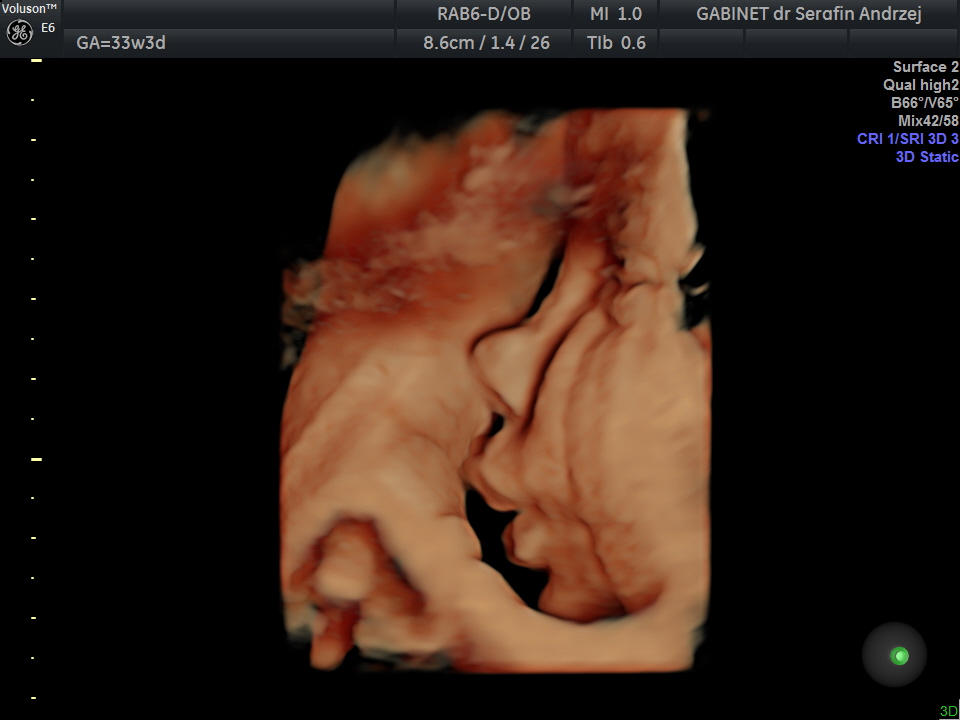Click the rendered 3D fetal face image

coord(496,392)
